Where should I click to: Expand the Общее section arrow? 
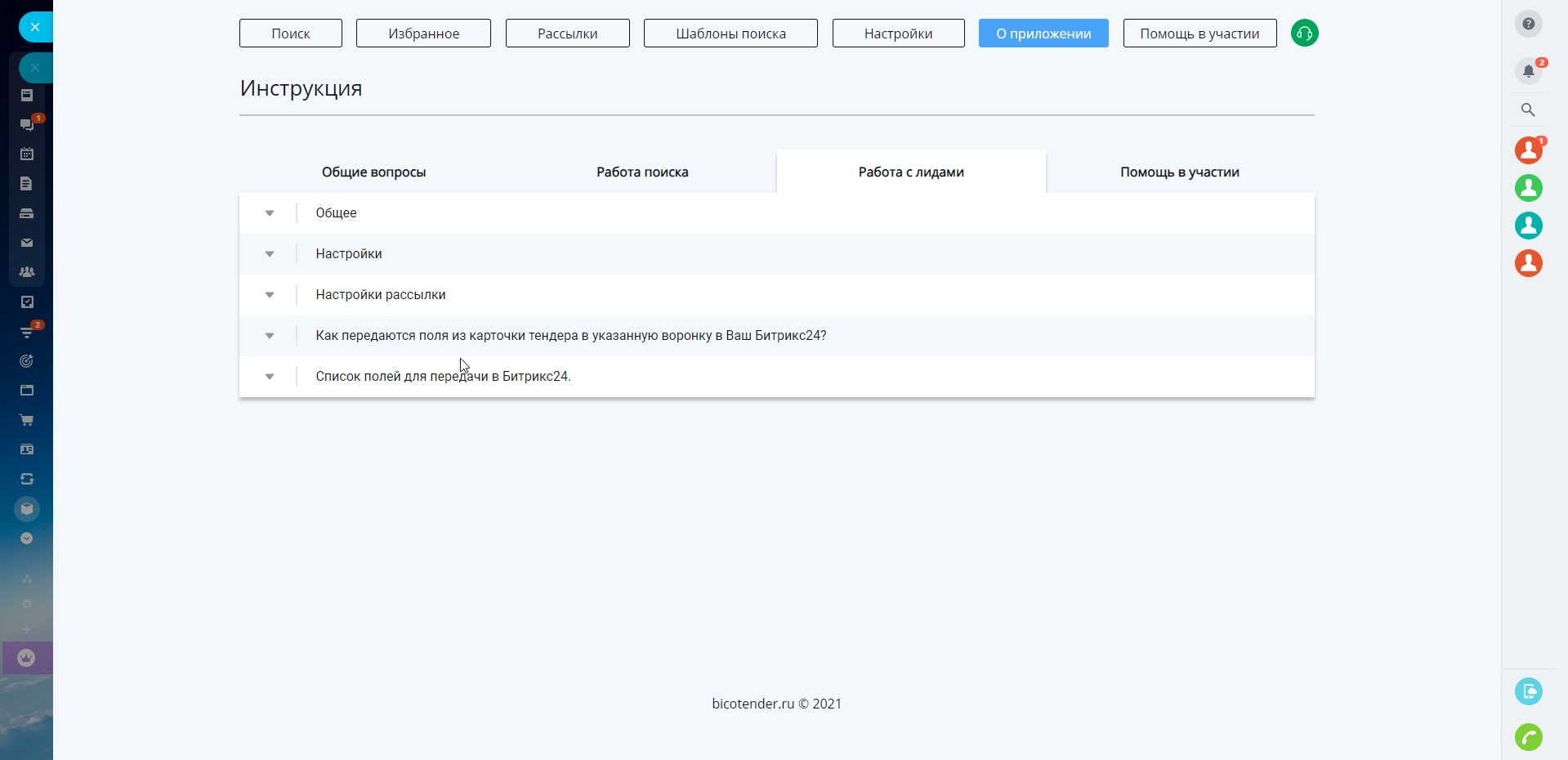coord(269,213)
